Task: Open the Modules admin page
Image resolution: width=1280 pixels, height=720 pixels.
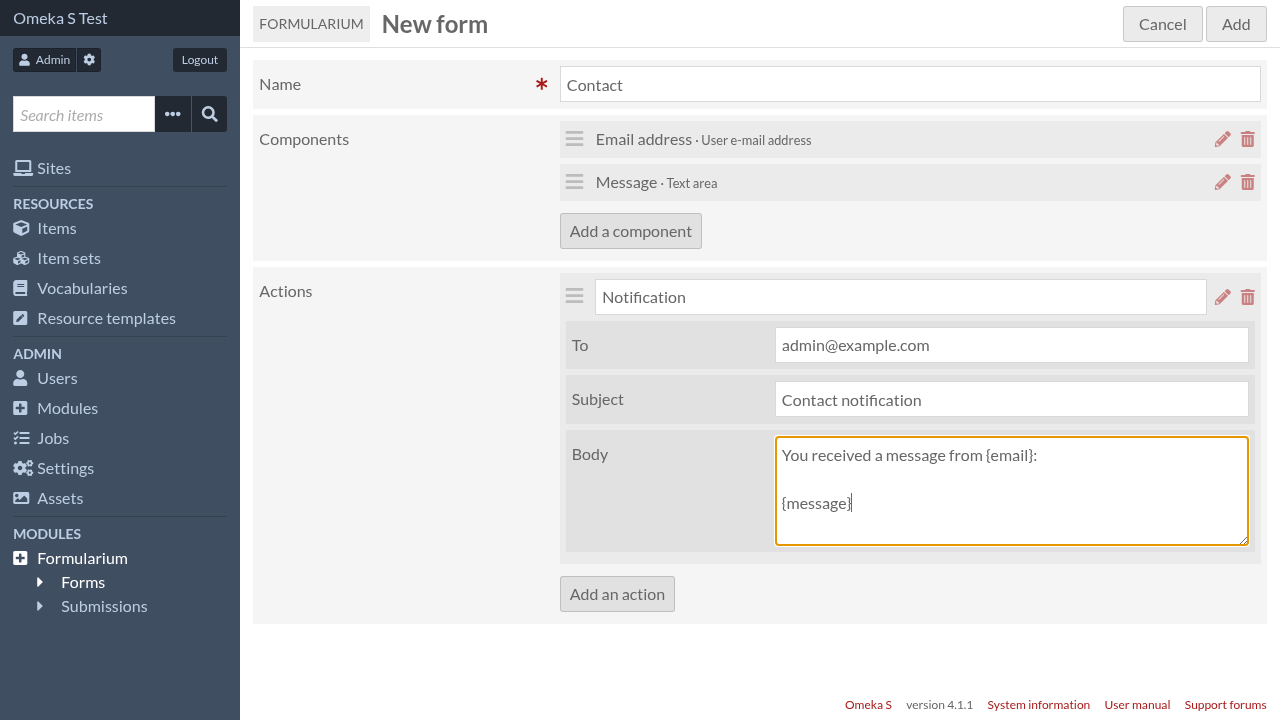Action: tap(69, 408)
